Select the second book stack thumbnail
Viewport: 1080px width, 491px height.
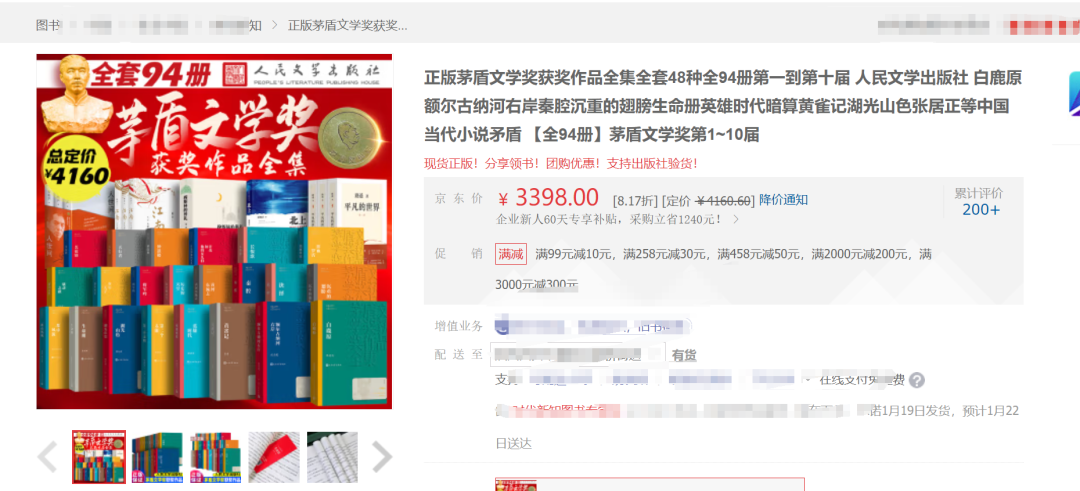tap(157, 457)
